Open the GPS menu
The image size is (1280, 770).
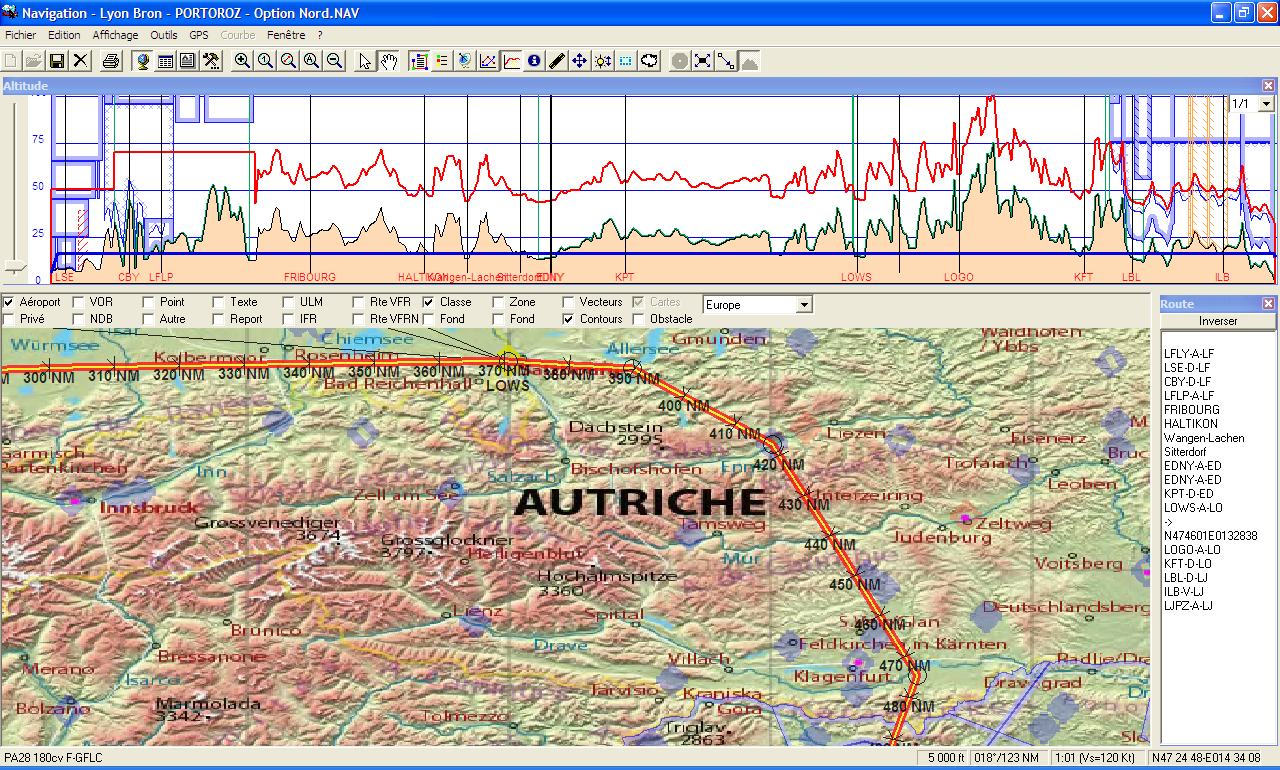(199, 35)
